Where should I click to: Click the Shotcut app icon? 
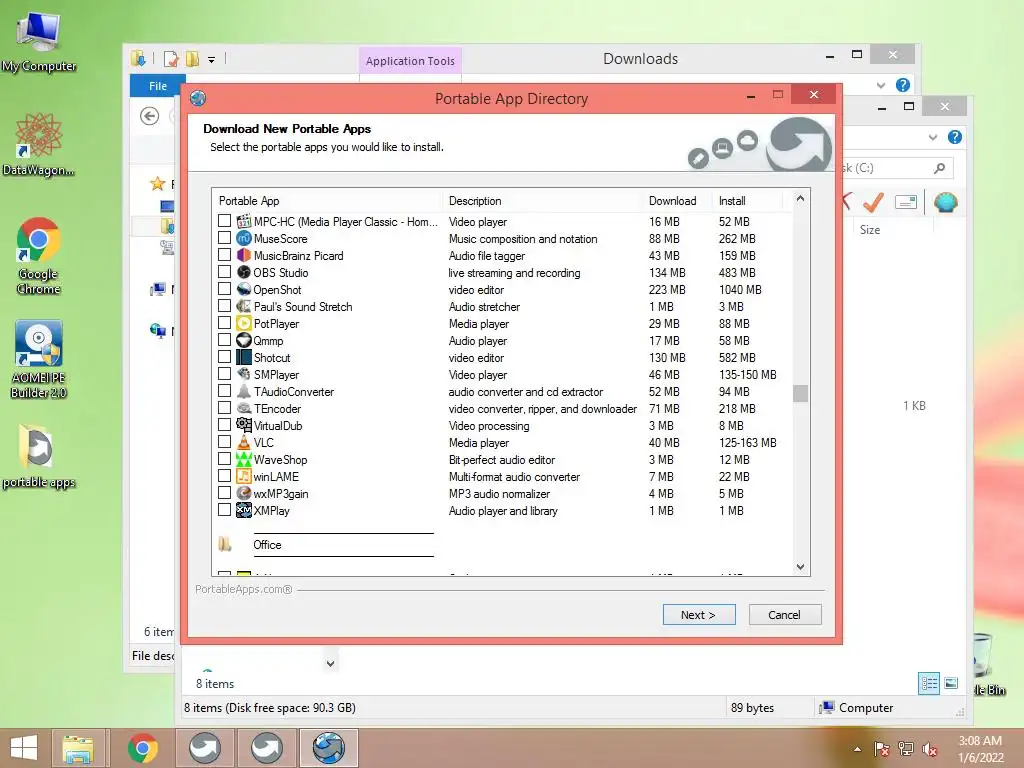coord(244,357)
